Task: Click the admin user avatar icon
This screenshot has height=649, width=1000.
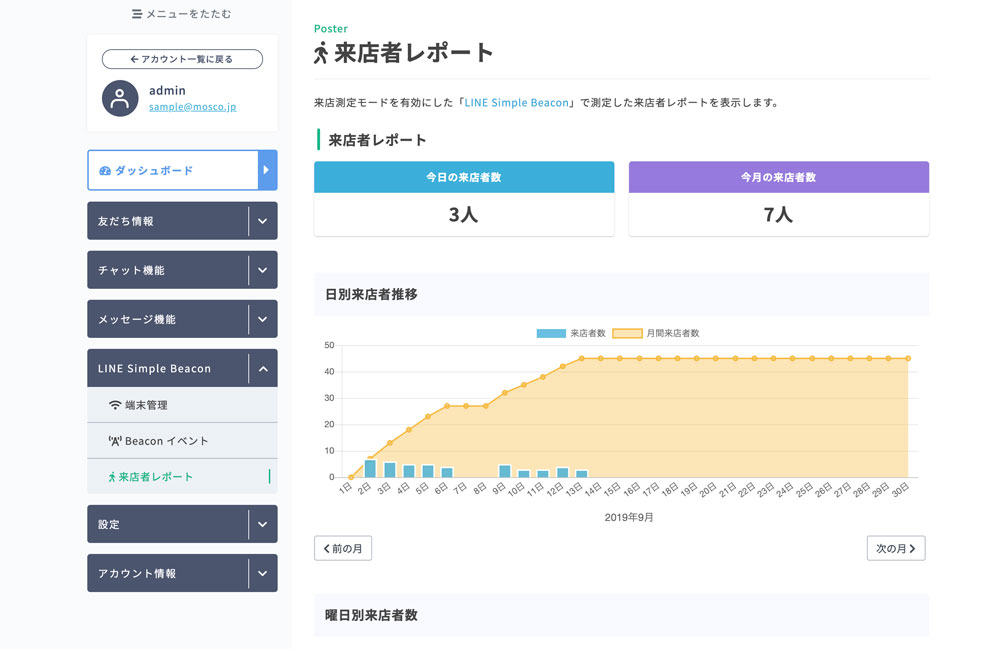Action: 120,98
